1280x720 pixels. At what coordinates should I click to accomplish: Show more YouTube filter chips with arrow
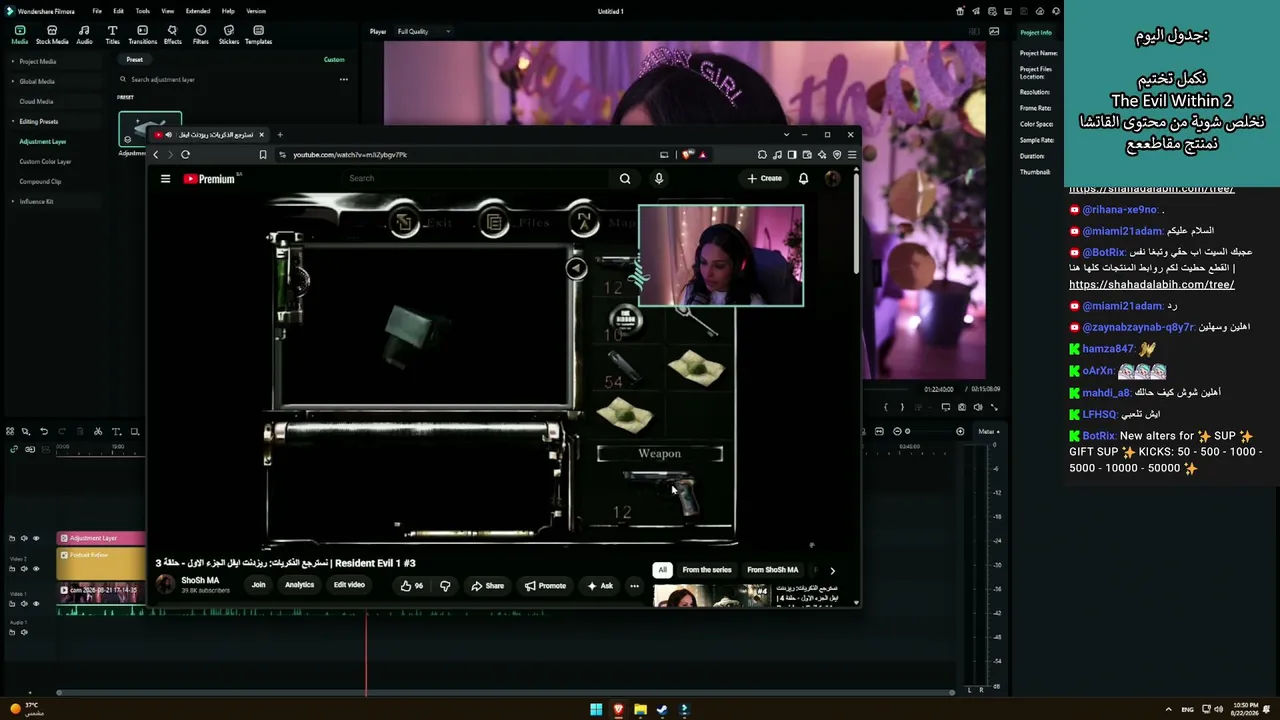(x=832, y=571)
